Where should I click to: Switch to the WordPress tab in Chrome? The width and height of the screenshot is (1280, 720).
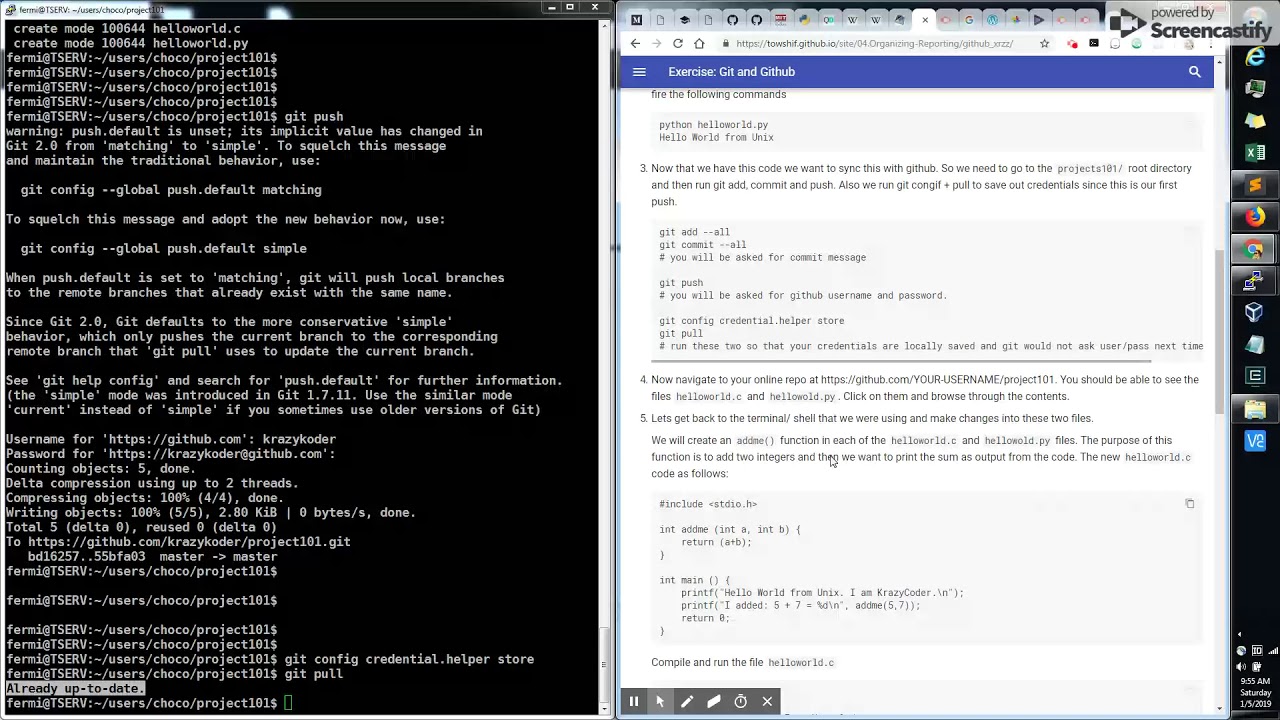click(993, 20)
